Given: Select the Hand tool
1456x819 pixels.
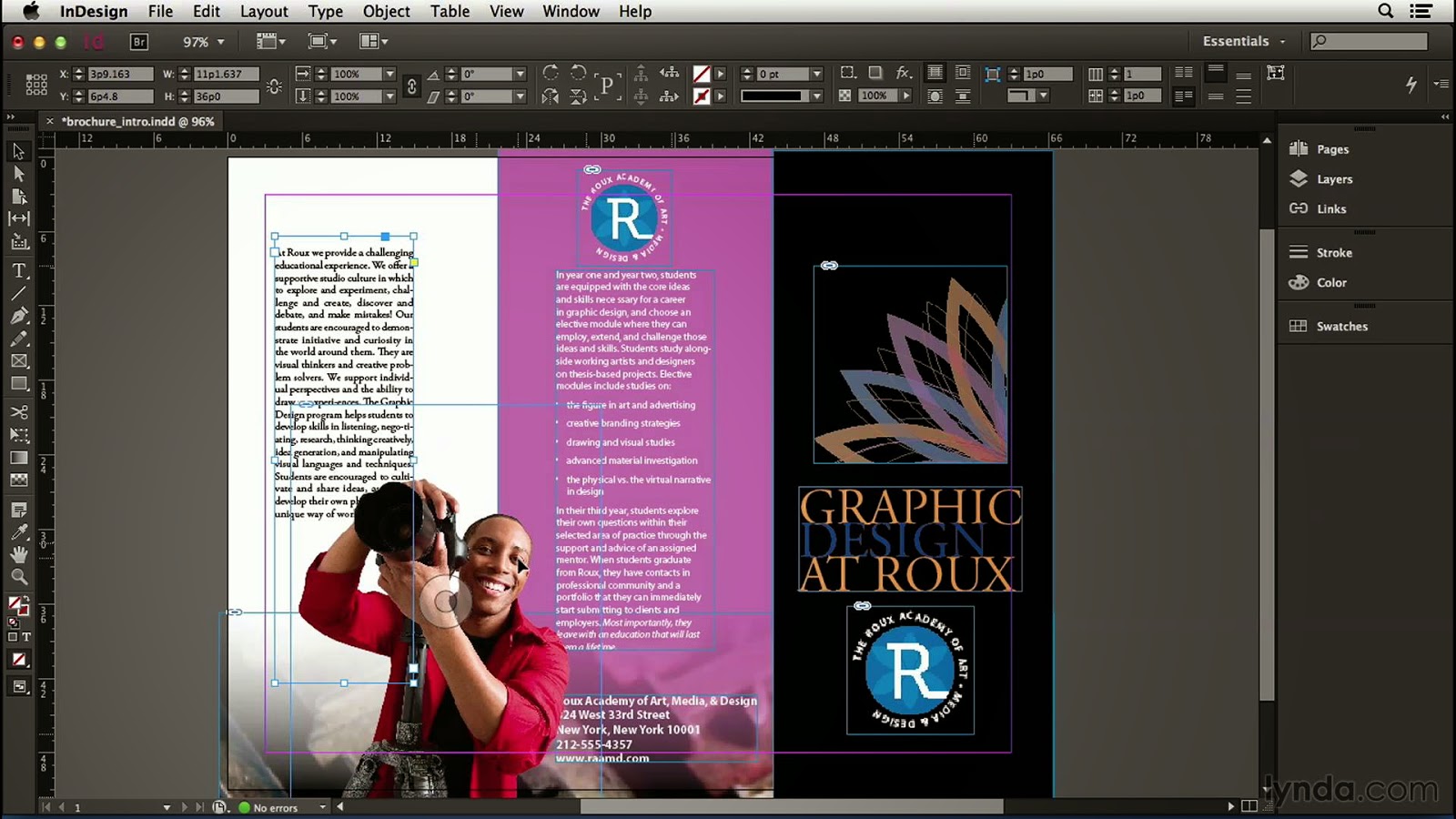Looking at the screenshot, I should (19, 553).
